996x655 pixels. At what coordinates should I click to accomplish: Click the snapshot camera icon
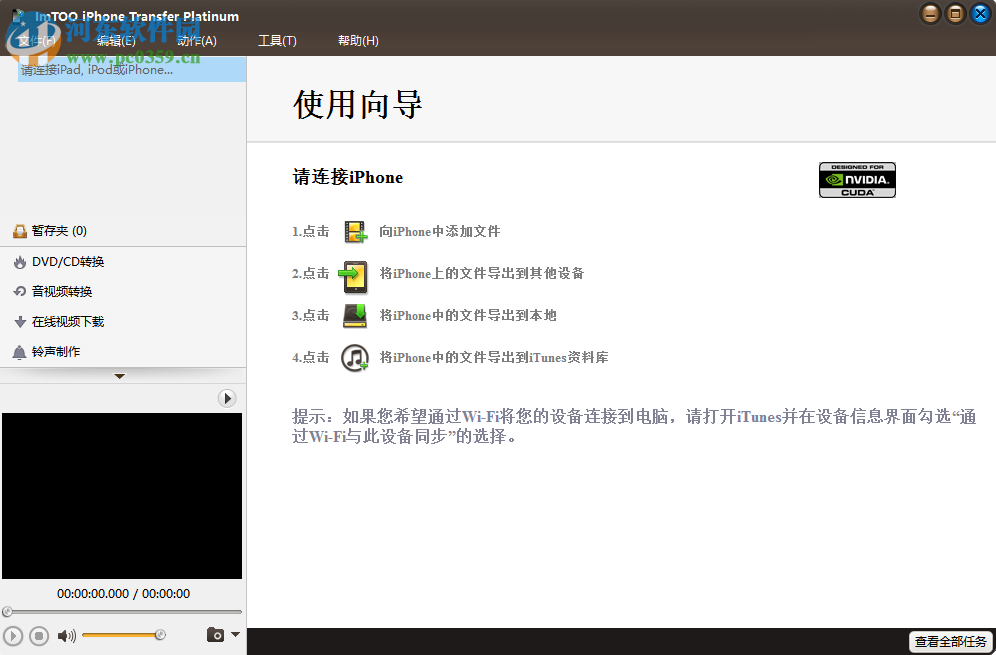(215, 634)
